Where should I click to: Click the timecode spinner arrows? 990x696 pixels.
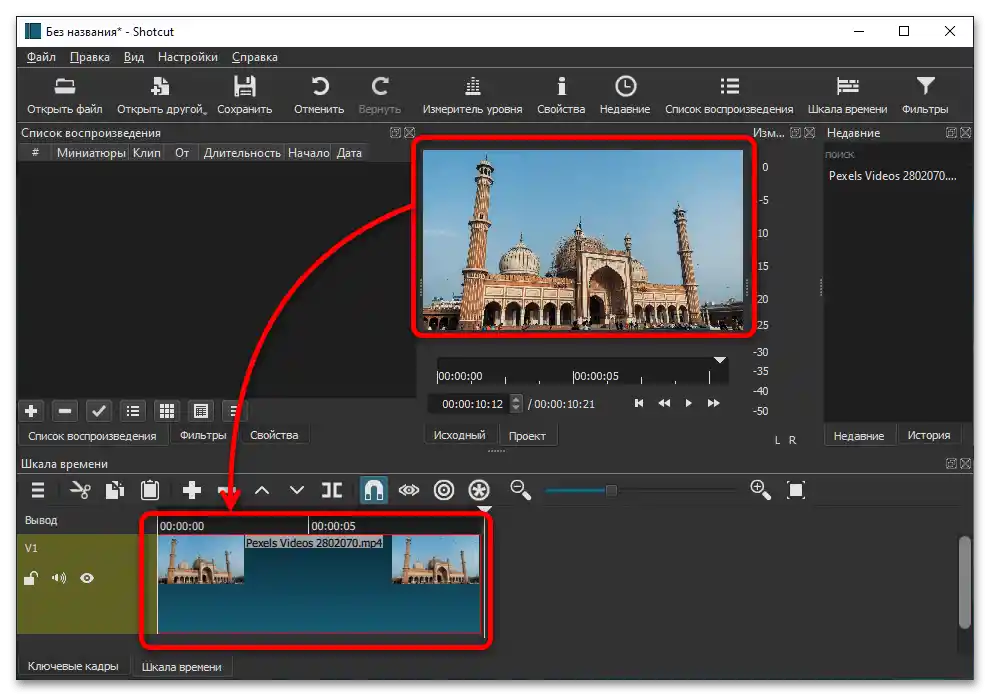click(516, 404)
